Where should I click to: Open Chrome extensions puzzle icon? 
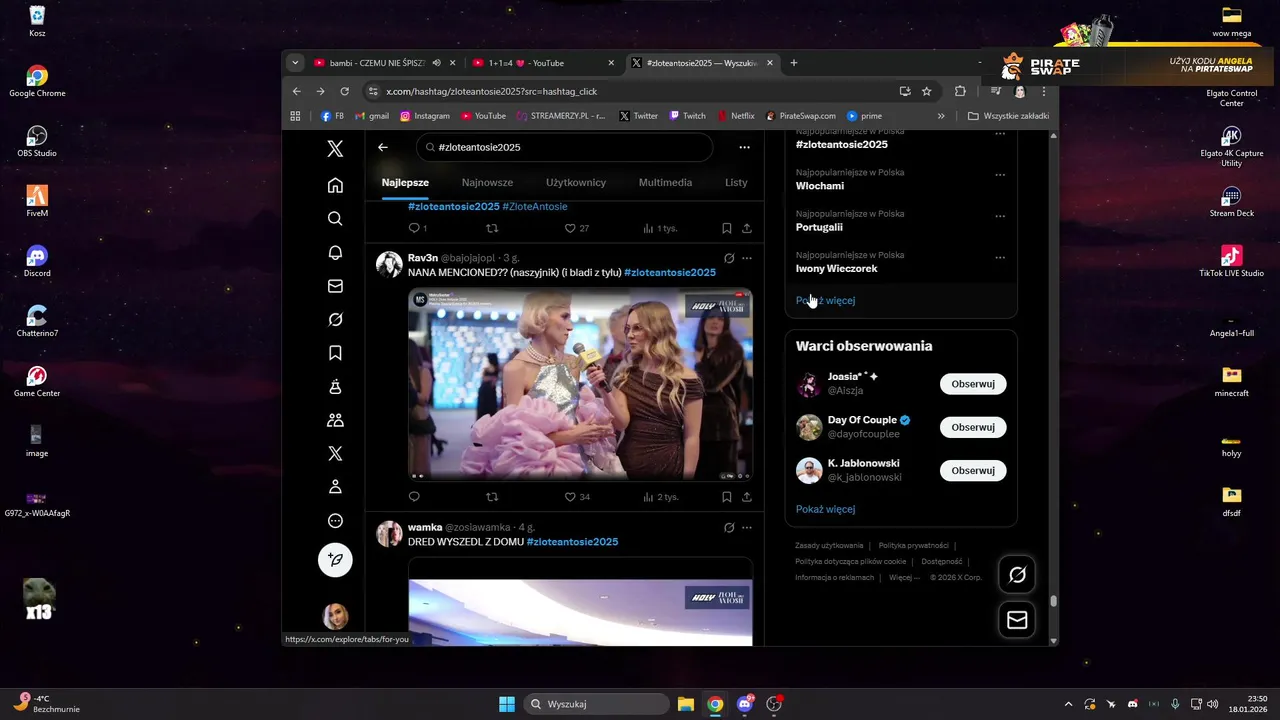point(960,91)
